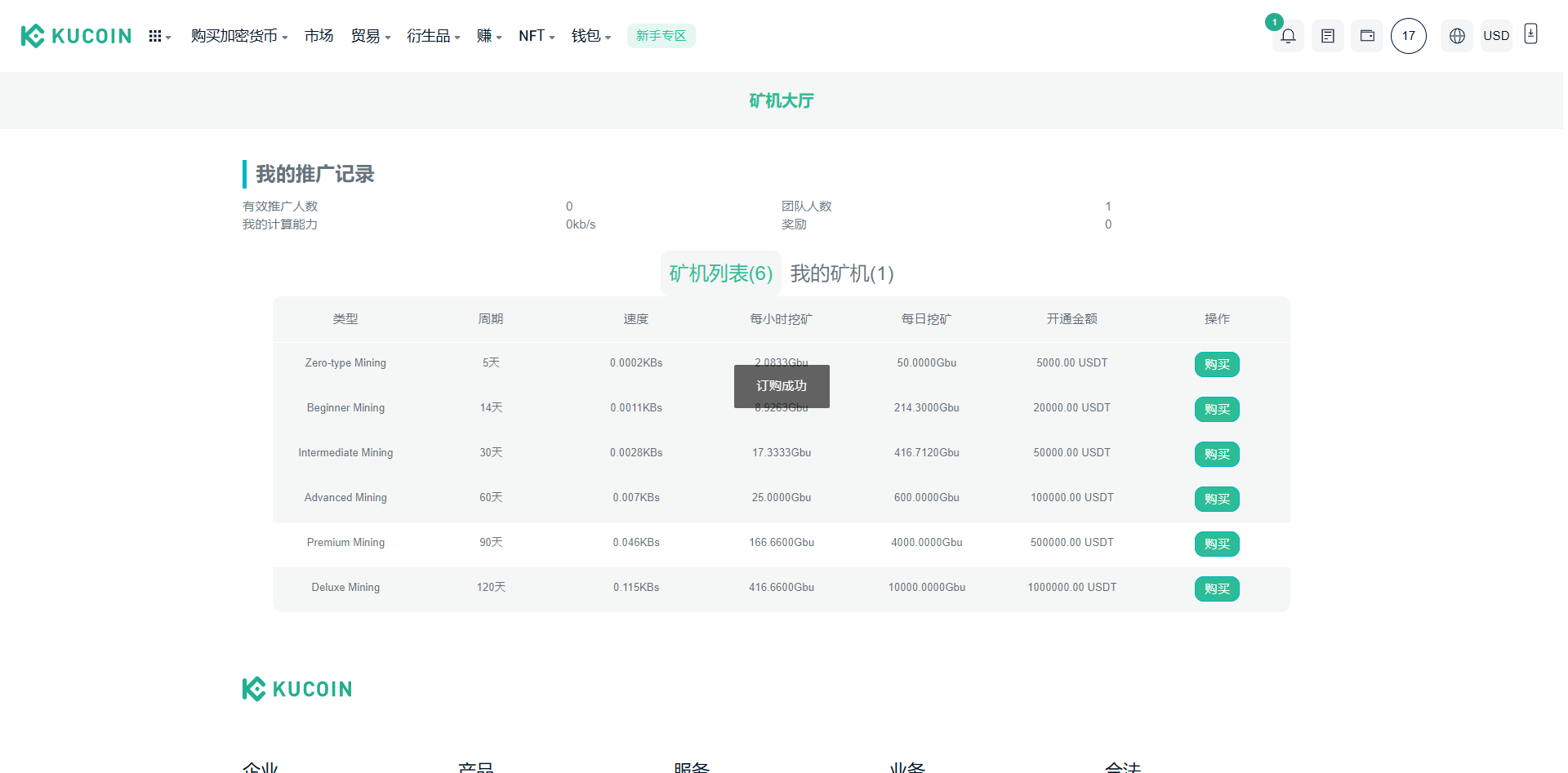
Task: Open the orders document icon
Action: click(1328, 36)
